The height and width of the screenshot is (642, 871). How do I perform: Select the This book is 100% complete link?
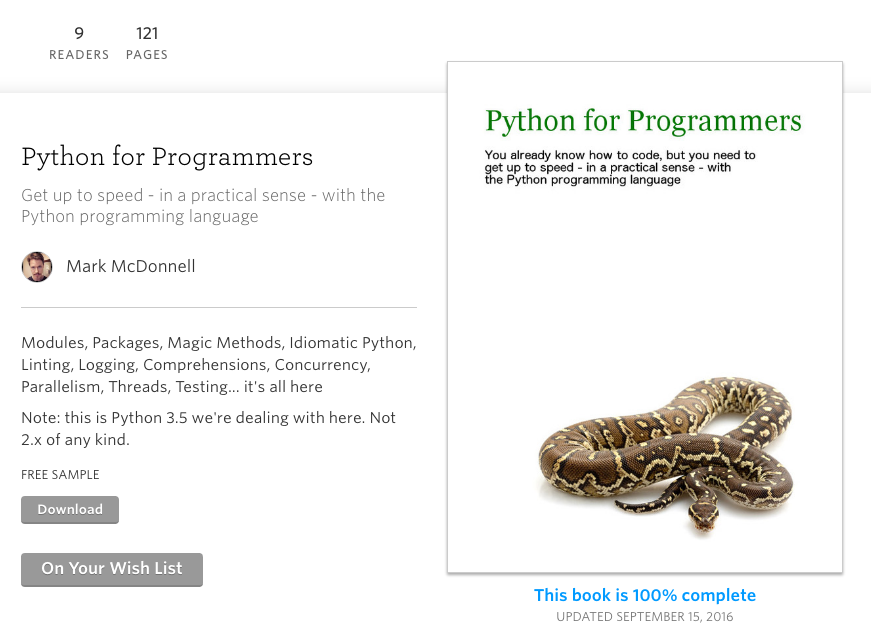[x=645, y=596]
